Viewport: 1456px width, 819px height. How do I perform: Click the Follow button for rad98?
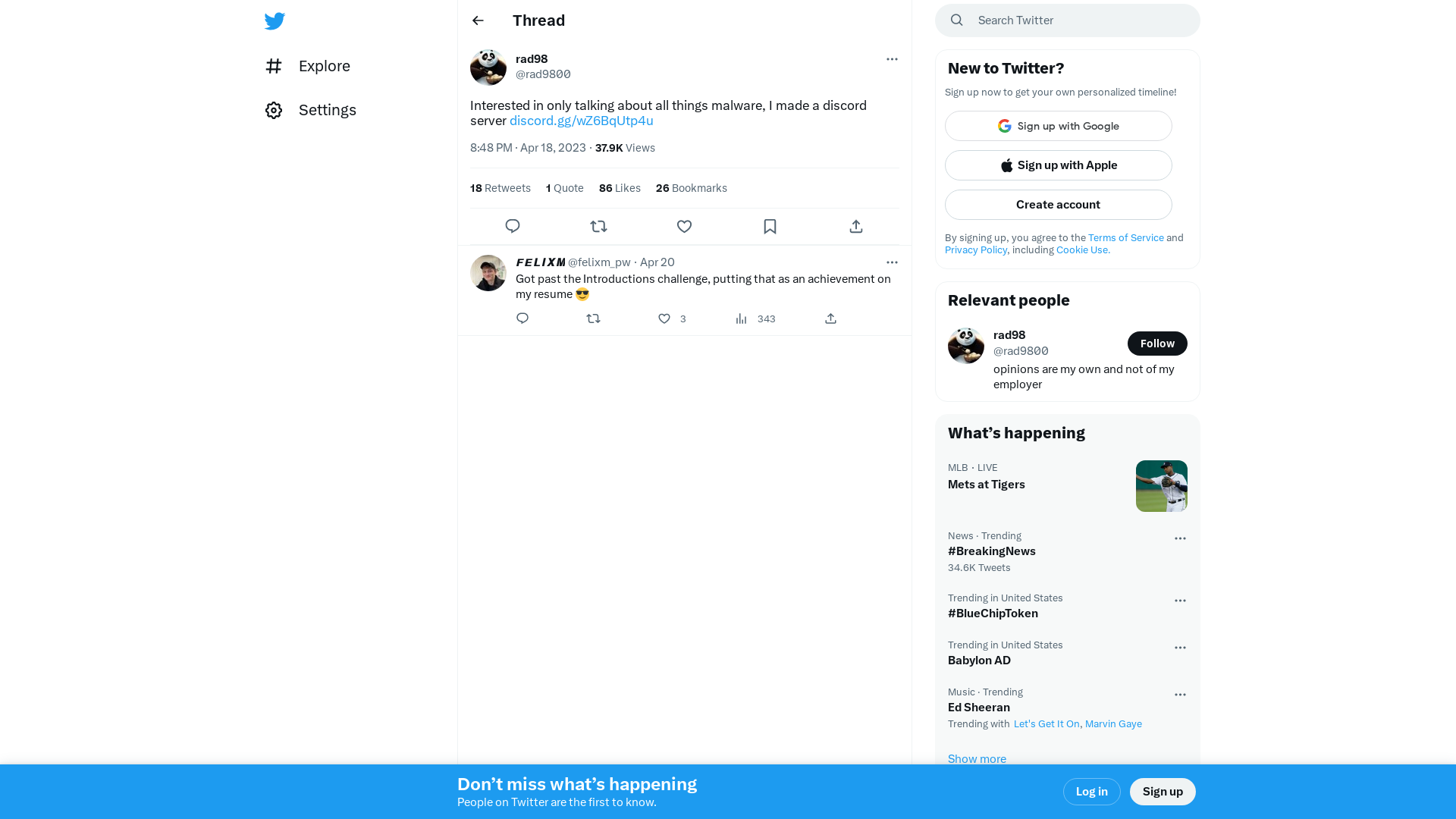click(1157, 343)
